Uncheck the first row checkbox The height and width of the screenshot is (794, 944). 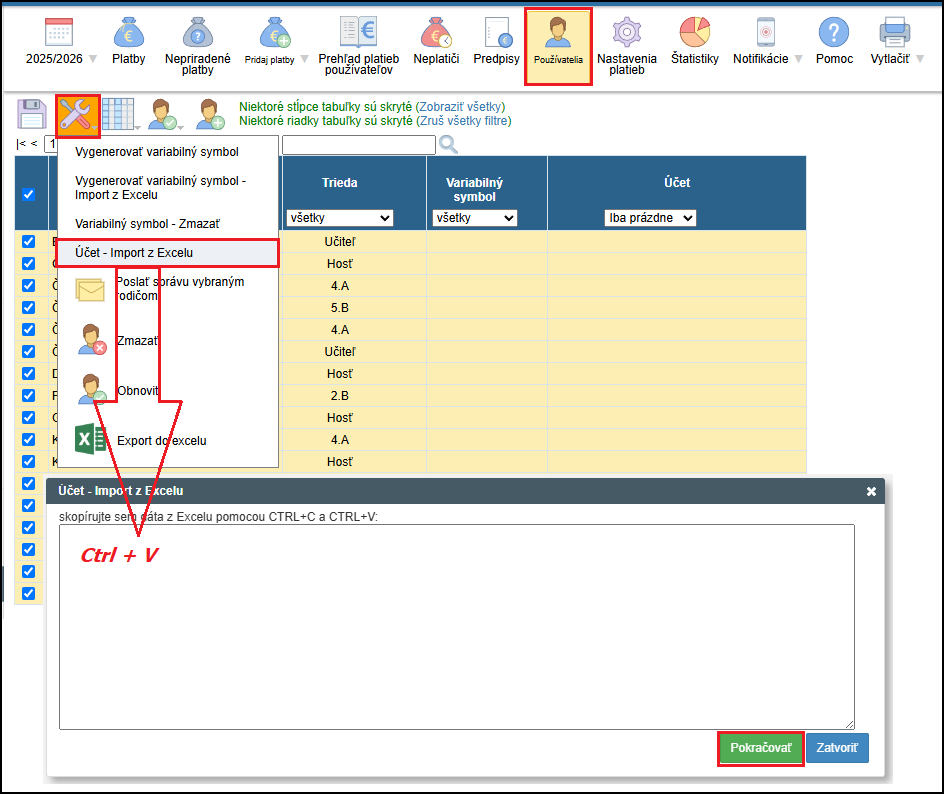point(28,241)
